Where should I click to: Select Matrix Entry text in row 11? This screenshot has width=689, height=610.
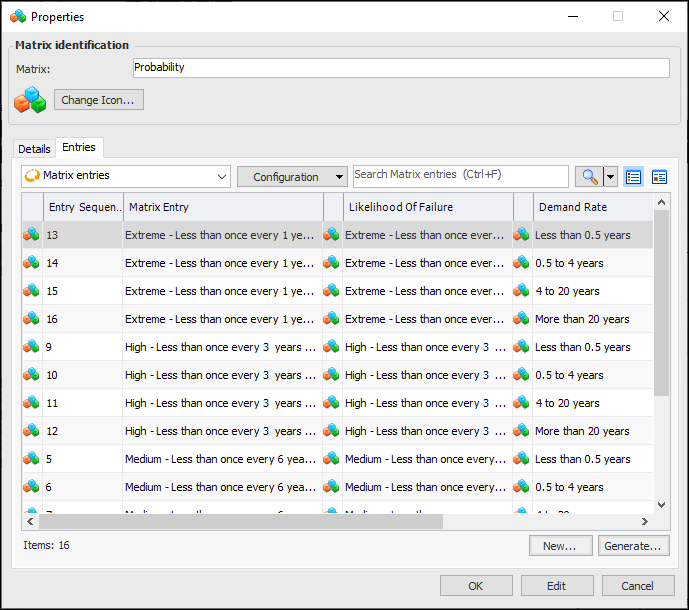[x=221, y=403]
